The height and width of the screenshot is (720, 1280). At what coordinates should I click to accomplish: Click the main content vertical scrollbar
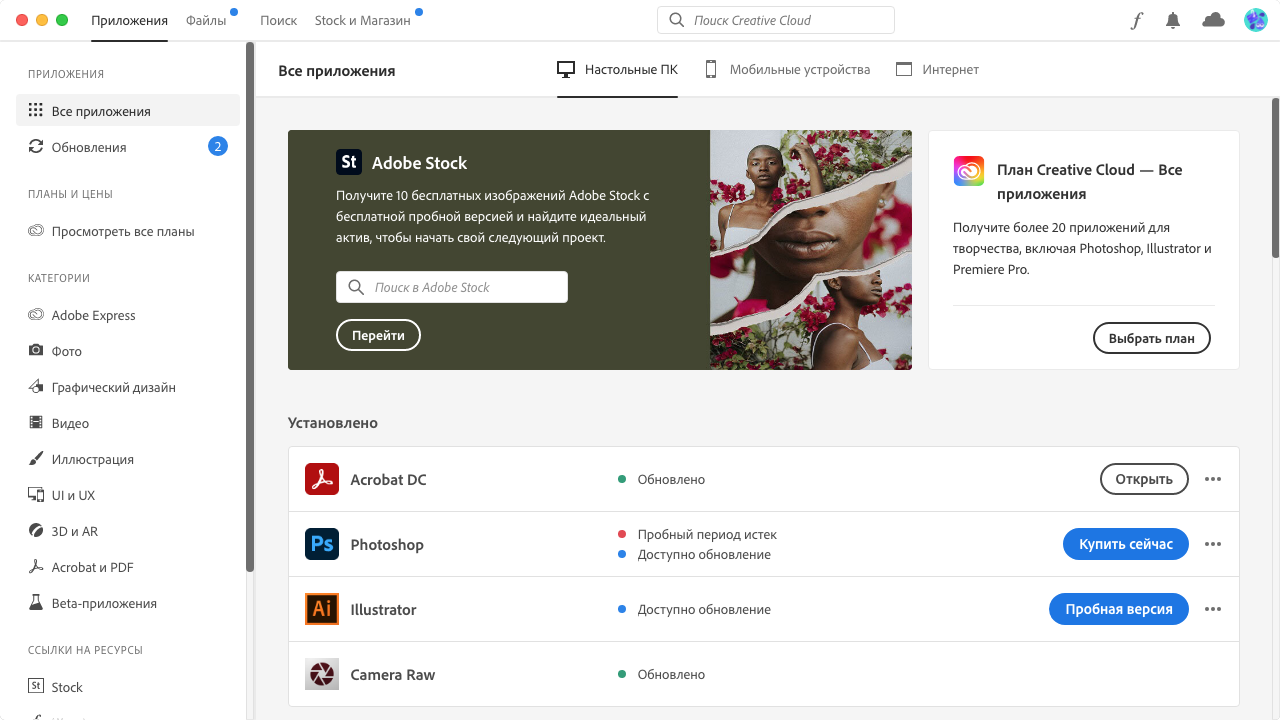tap(1275, 178)
